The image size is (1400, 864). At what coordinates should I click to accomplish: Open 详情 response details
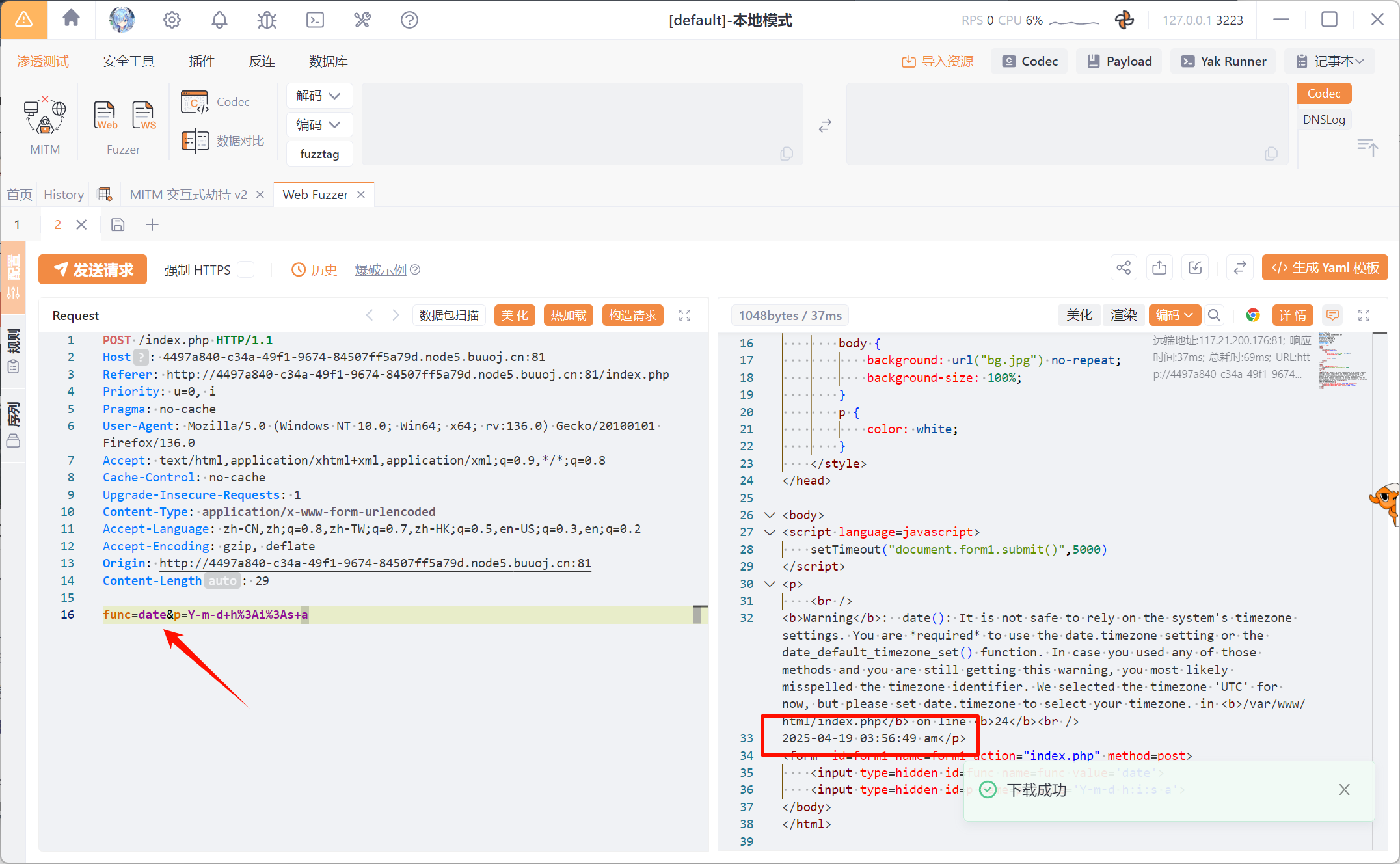[1293, 316]
